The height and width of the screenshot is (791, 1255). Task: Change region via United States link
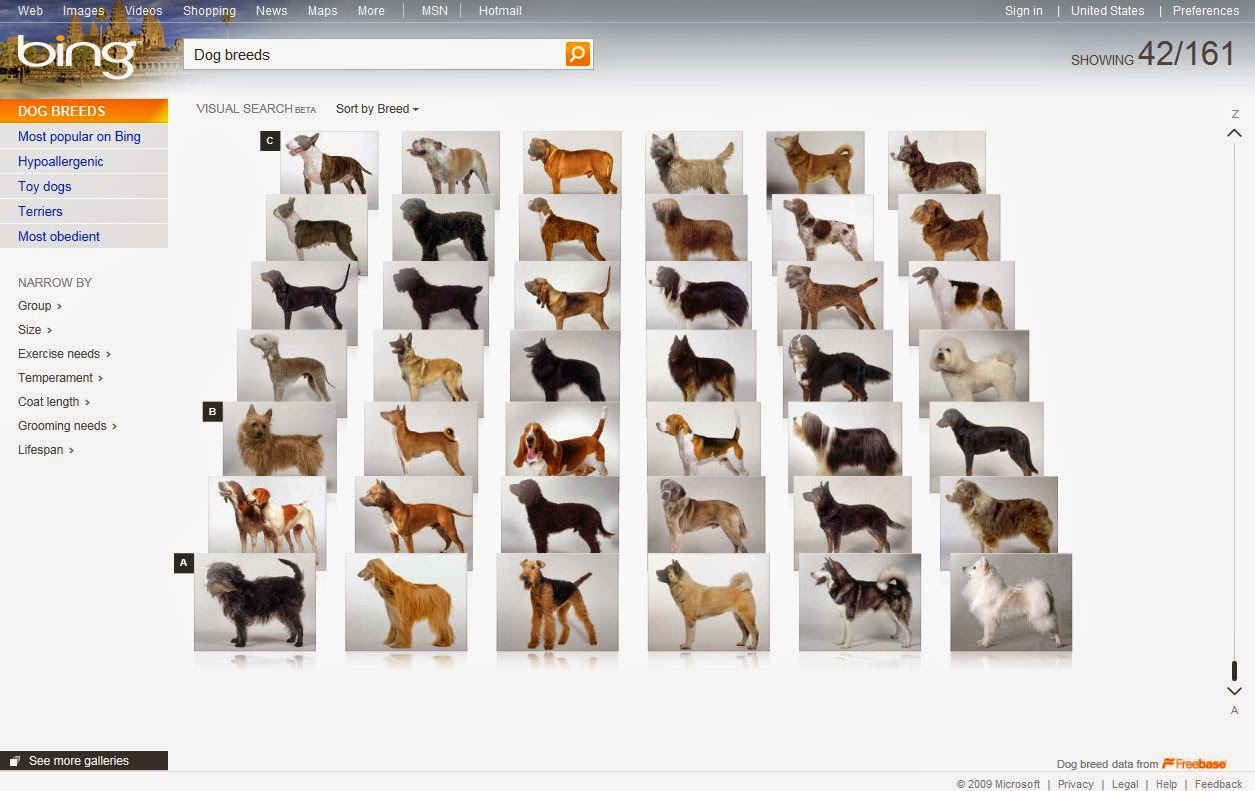point(1107,11)
